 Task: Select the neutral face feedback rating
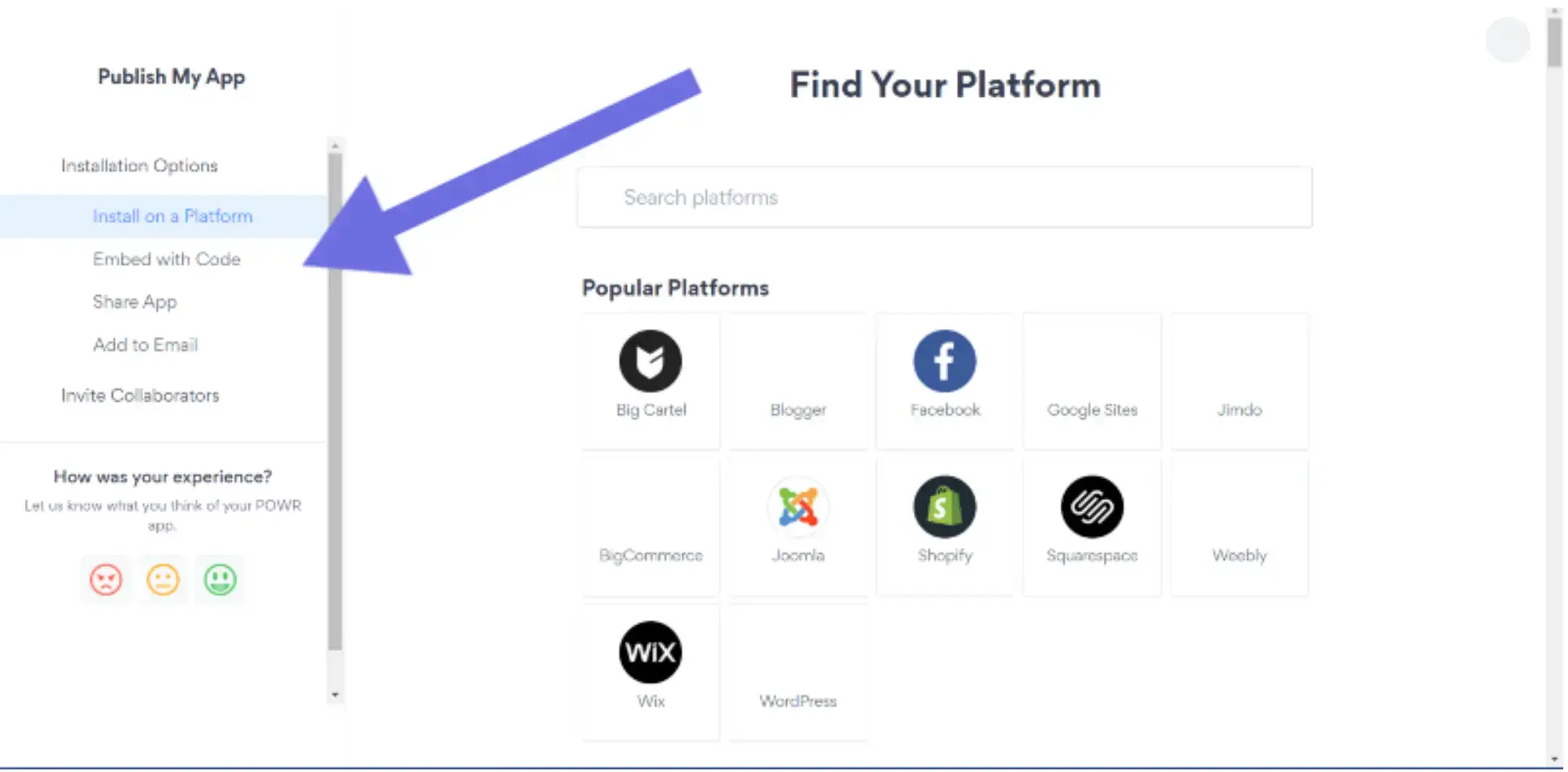pos(163,580)
